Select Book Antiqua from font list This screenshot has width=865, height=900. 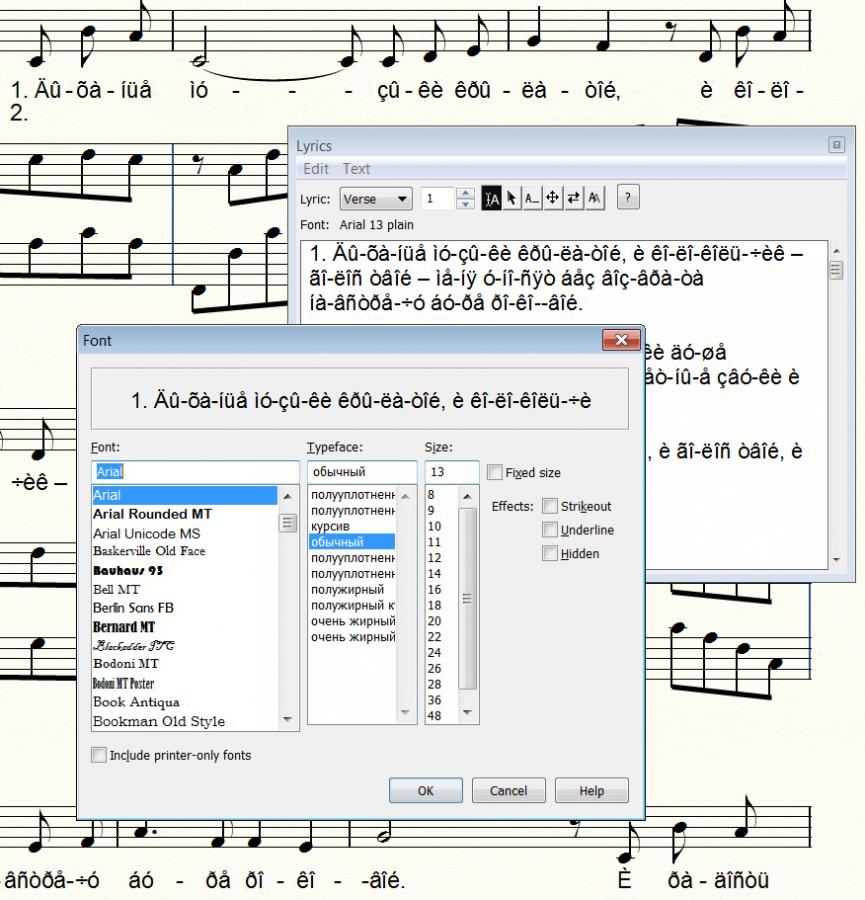pyautogui.click(x=136, y=702)
